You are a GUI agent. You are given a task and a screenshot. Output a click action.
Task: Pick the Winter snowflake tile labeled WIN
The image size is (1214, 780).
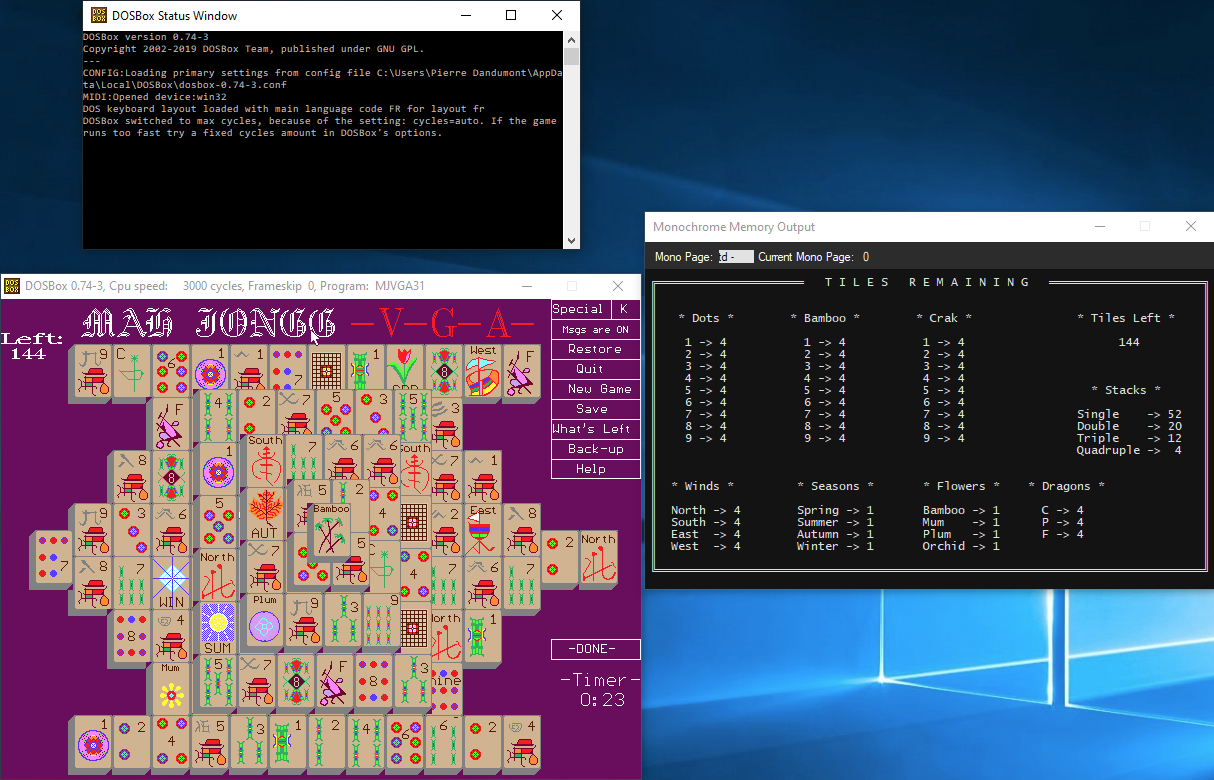[x=172, y=583]
